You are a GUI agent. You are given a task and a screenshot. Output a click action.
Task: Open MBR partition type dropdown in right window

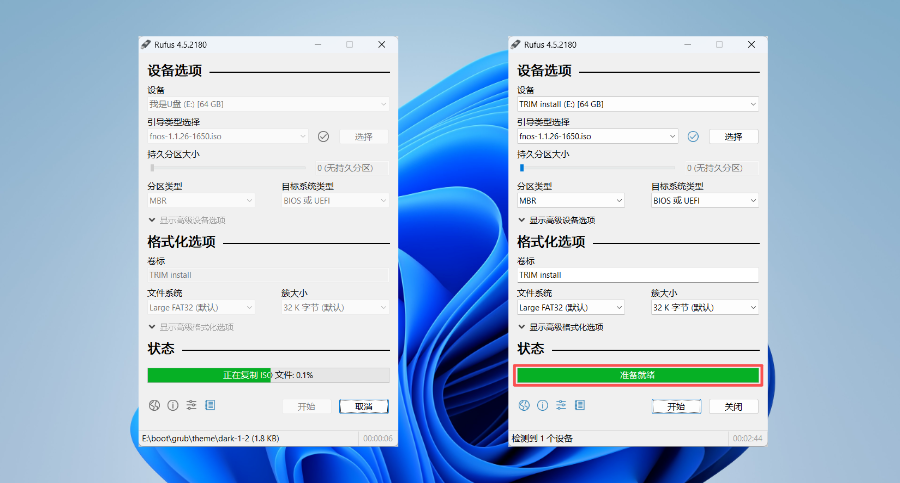pyautogui.click(x=571, y=200)
